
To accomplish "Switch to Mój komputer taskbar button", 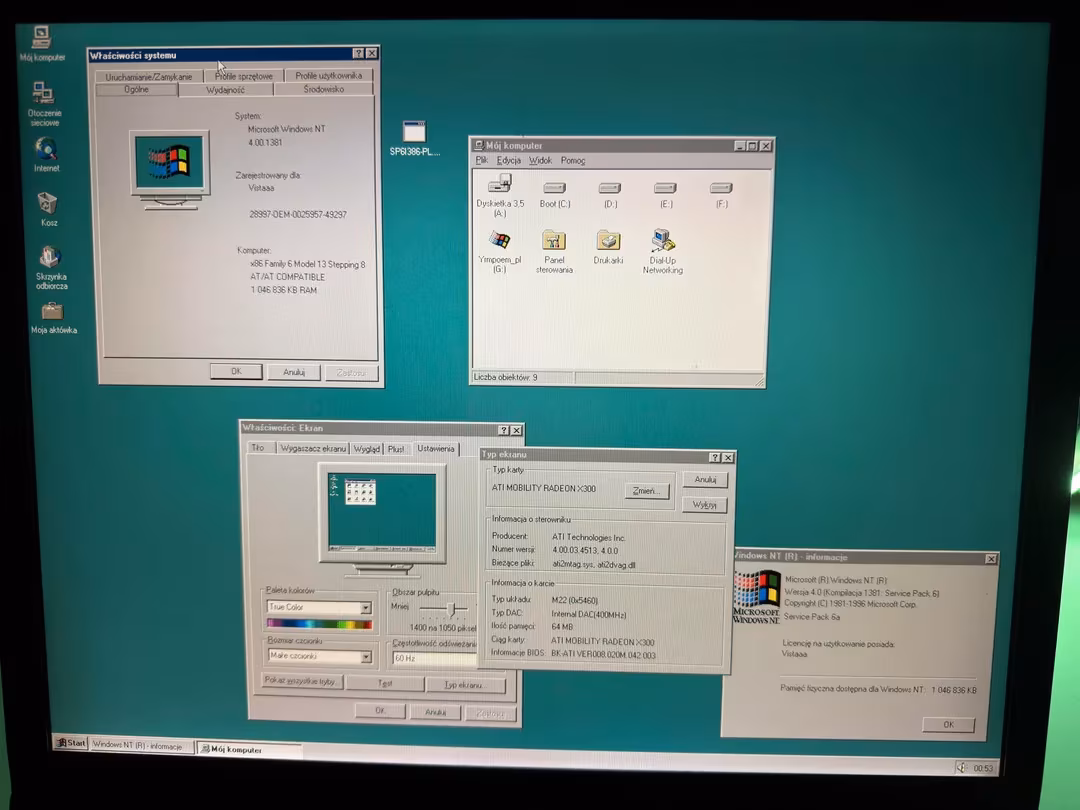I will pos(248,749).
